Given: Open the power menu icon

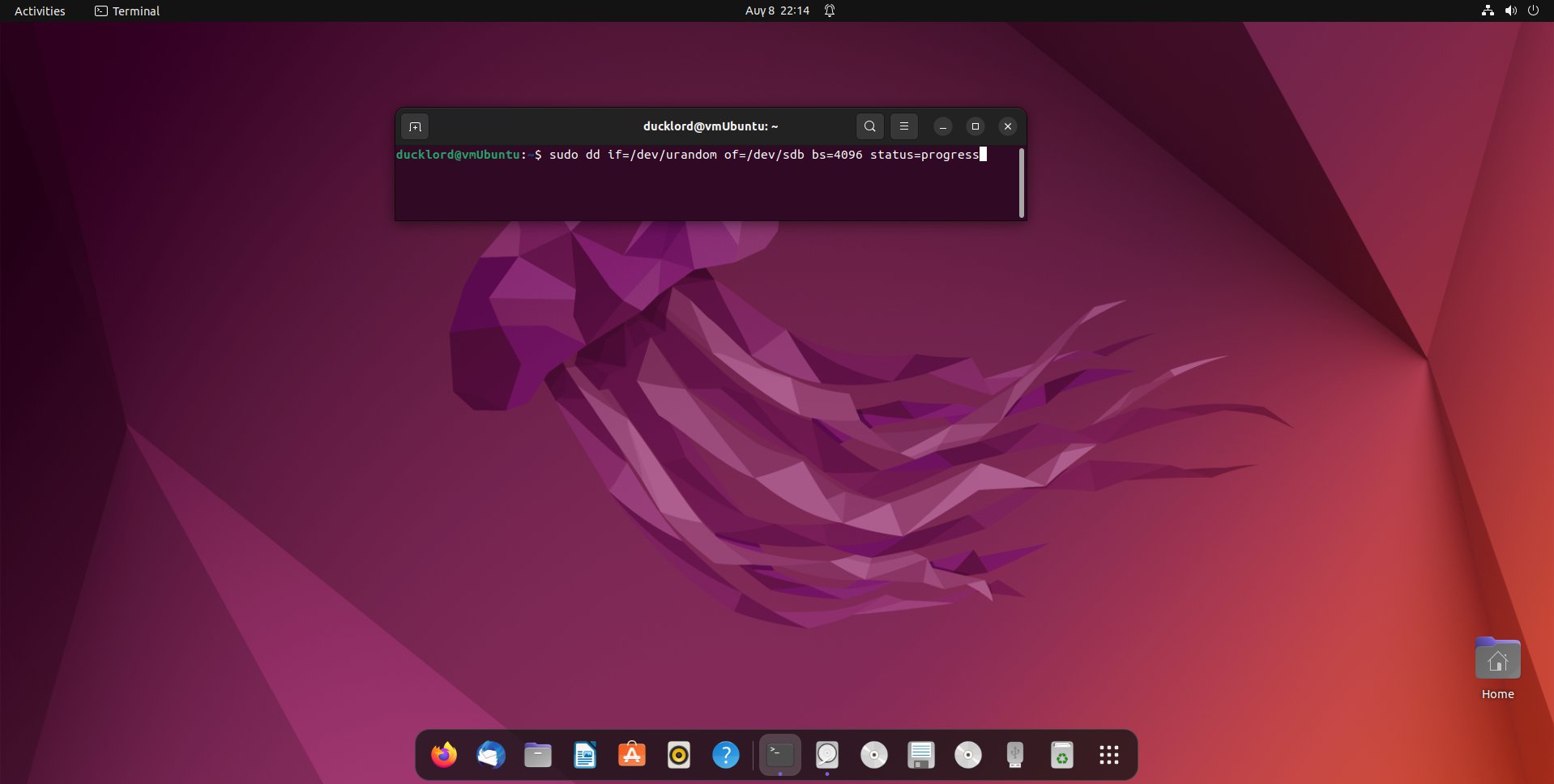Looking at the screenshot, I should [1533, 11].
